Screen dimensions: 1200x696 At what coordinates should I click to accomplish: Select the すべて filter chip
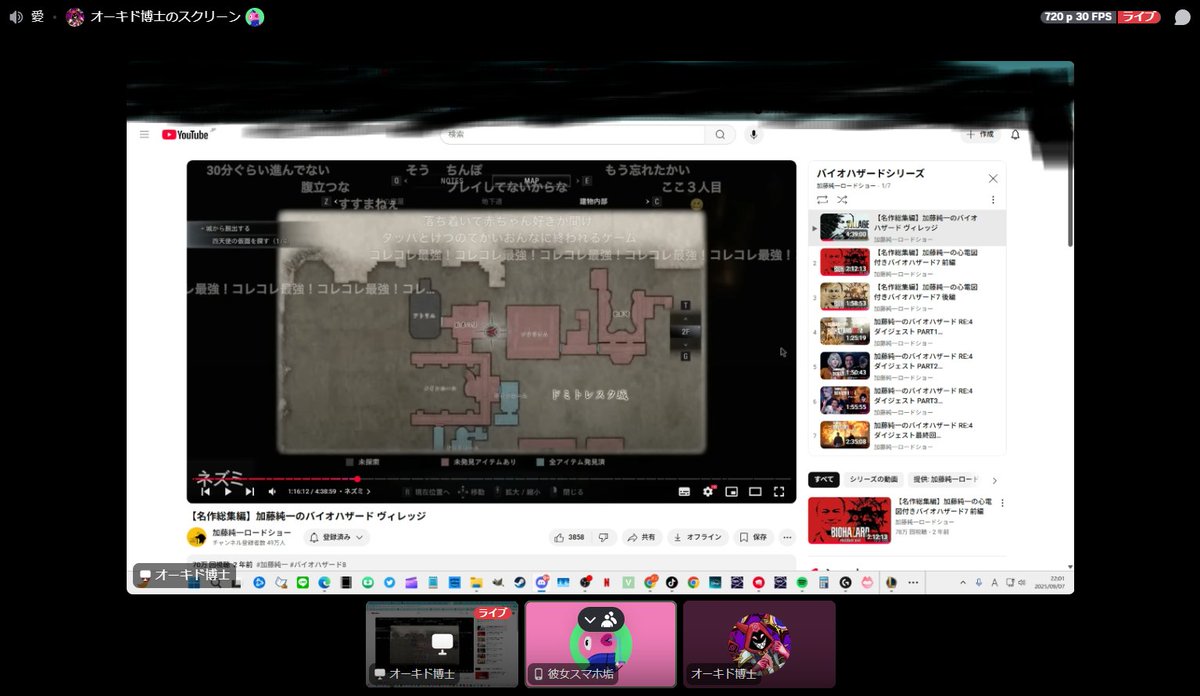pyautogui.click(x=823, y=480)
